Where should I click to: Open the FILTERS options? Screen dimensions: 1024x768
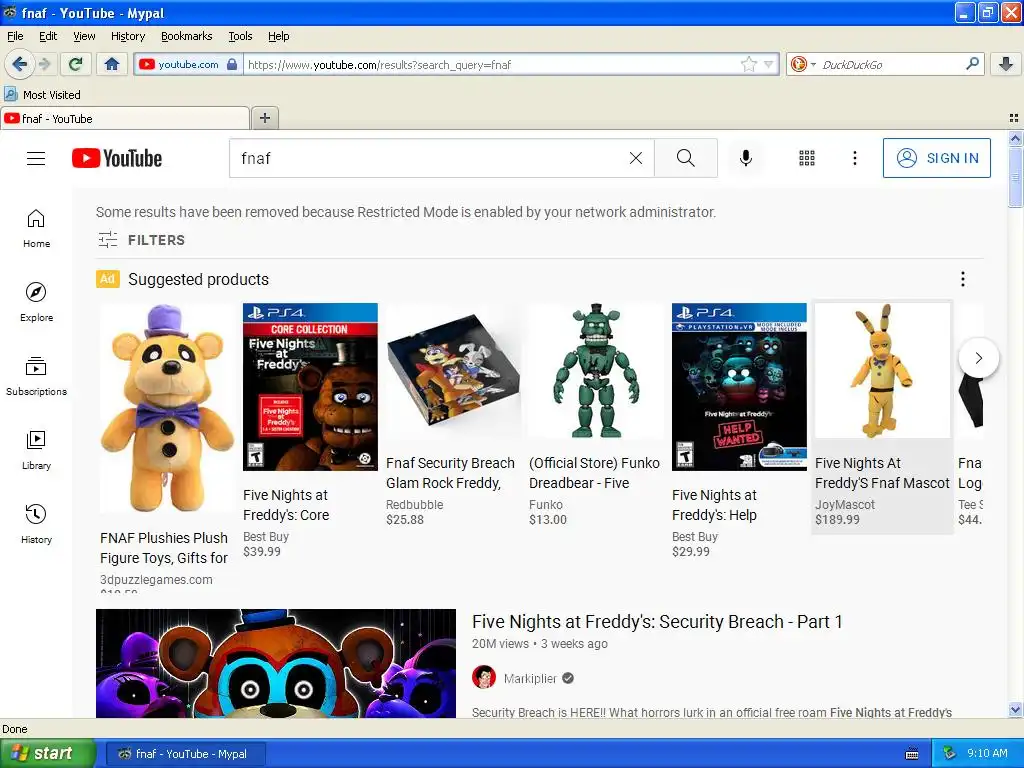[141, 240]
